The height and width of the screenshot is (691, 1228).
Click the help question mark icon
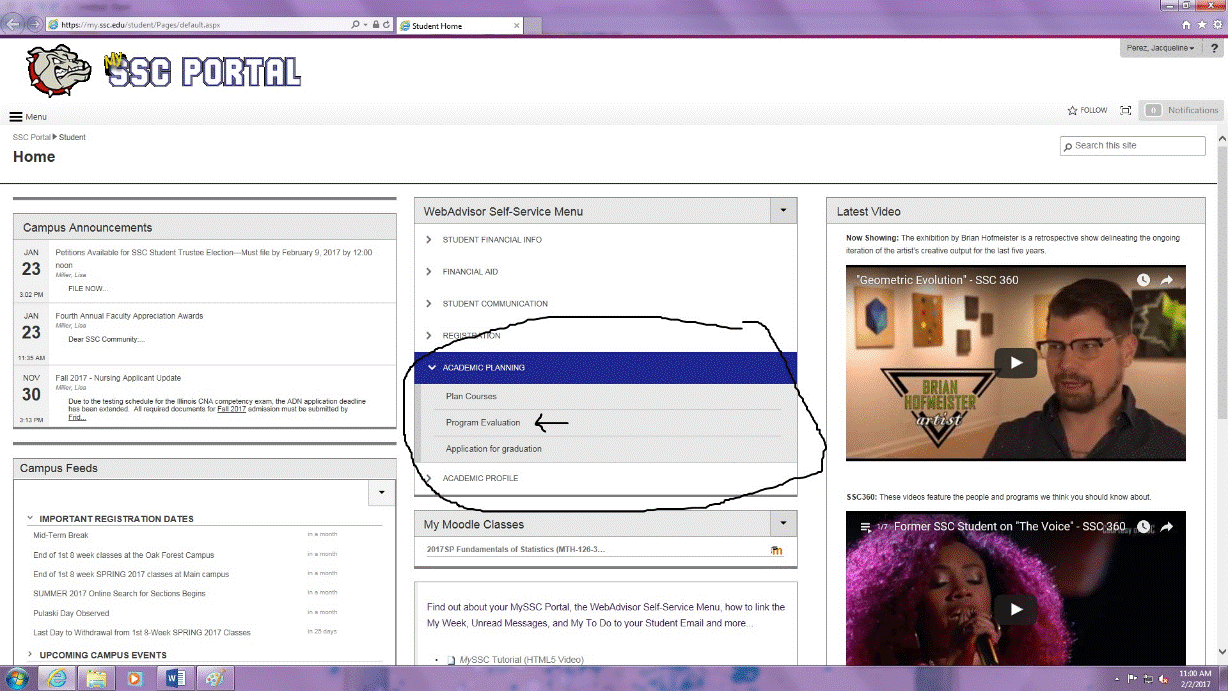(x=1214, y=48)
